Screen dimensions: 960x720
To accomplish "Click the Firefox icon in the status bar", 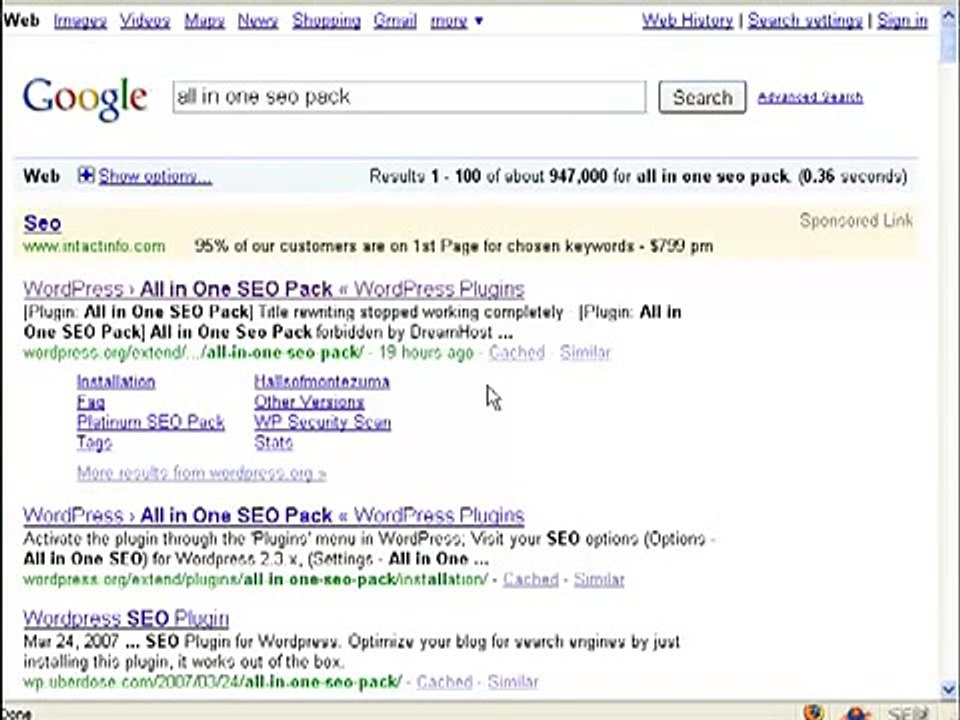I will pos(813,712).
